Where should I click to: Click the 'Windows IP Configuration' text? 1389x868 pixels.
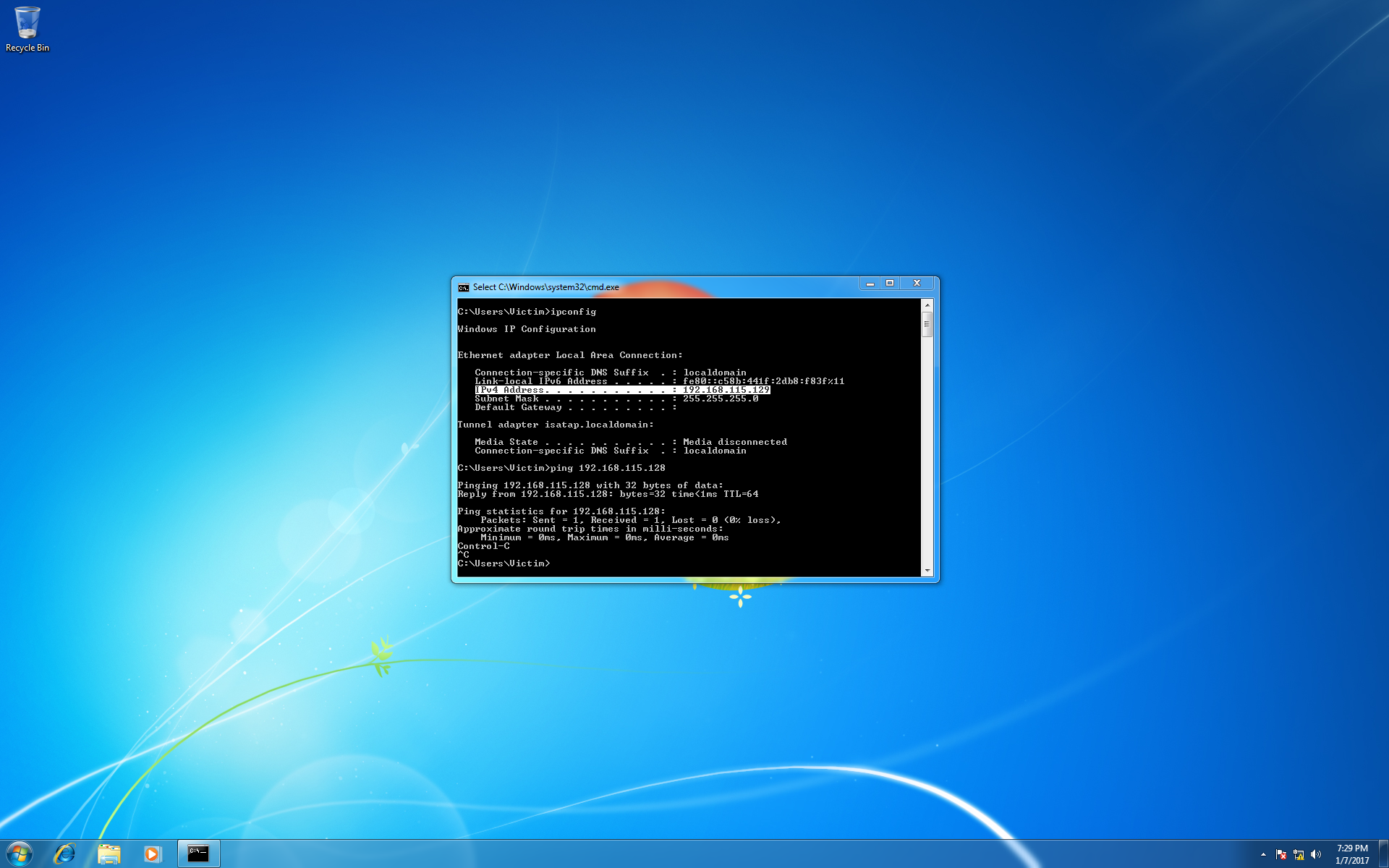[x=527, y=329]
